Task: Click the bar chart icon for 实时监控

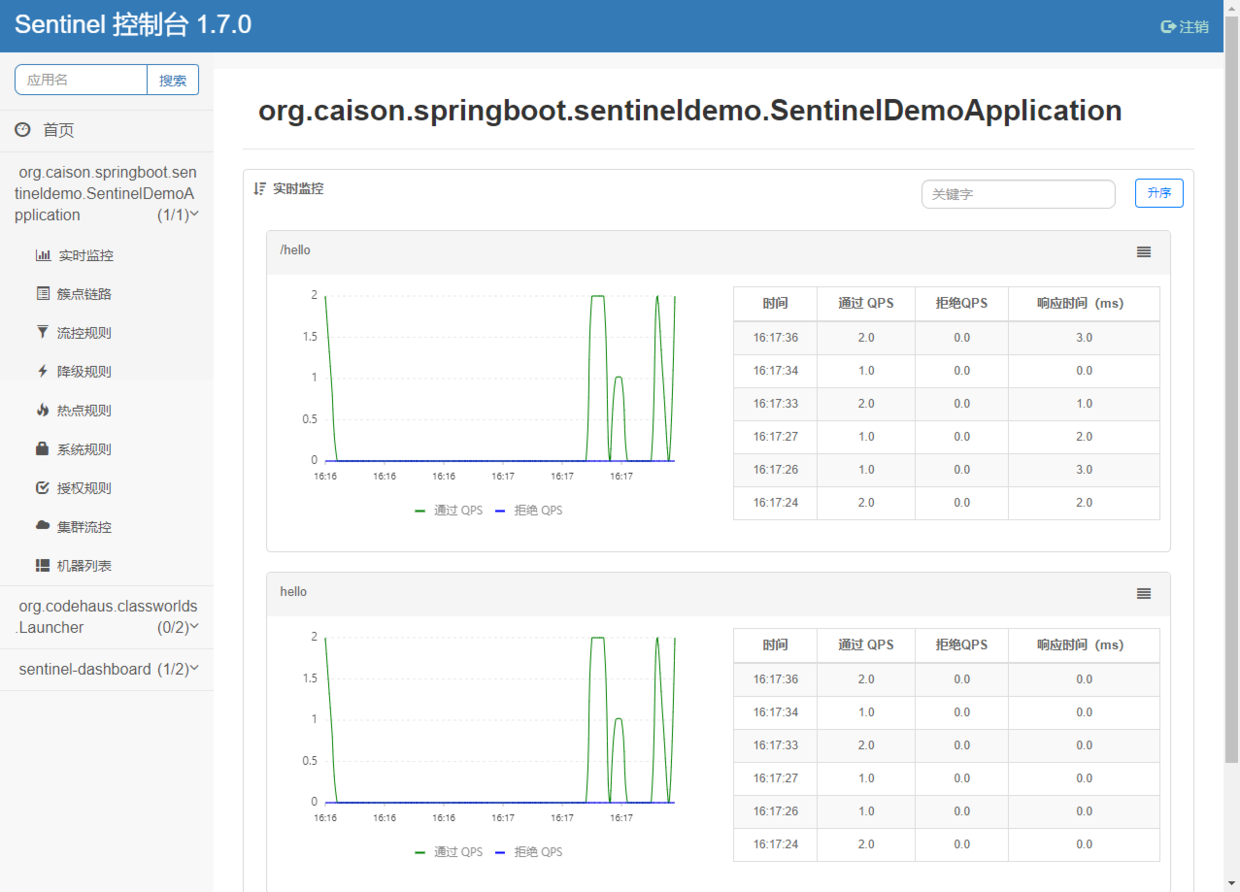Action: [43, 255]
